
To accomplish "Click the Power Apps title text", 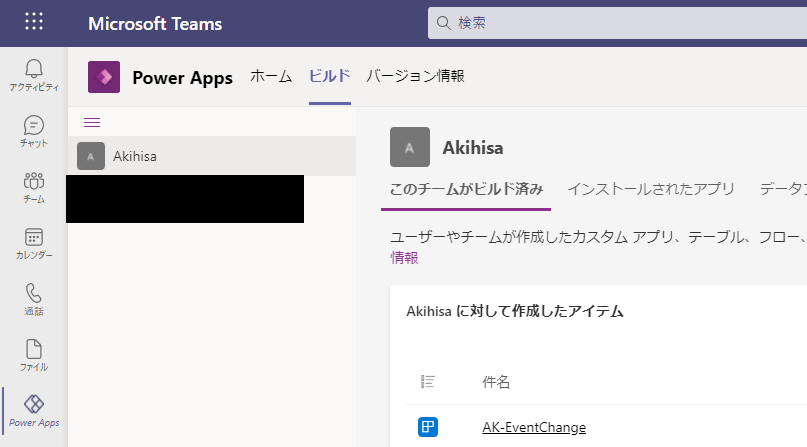I will (183, 78).
